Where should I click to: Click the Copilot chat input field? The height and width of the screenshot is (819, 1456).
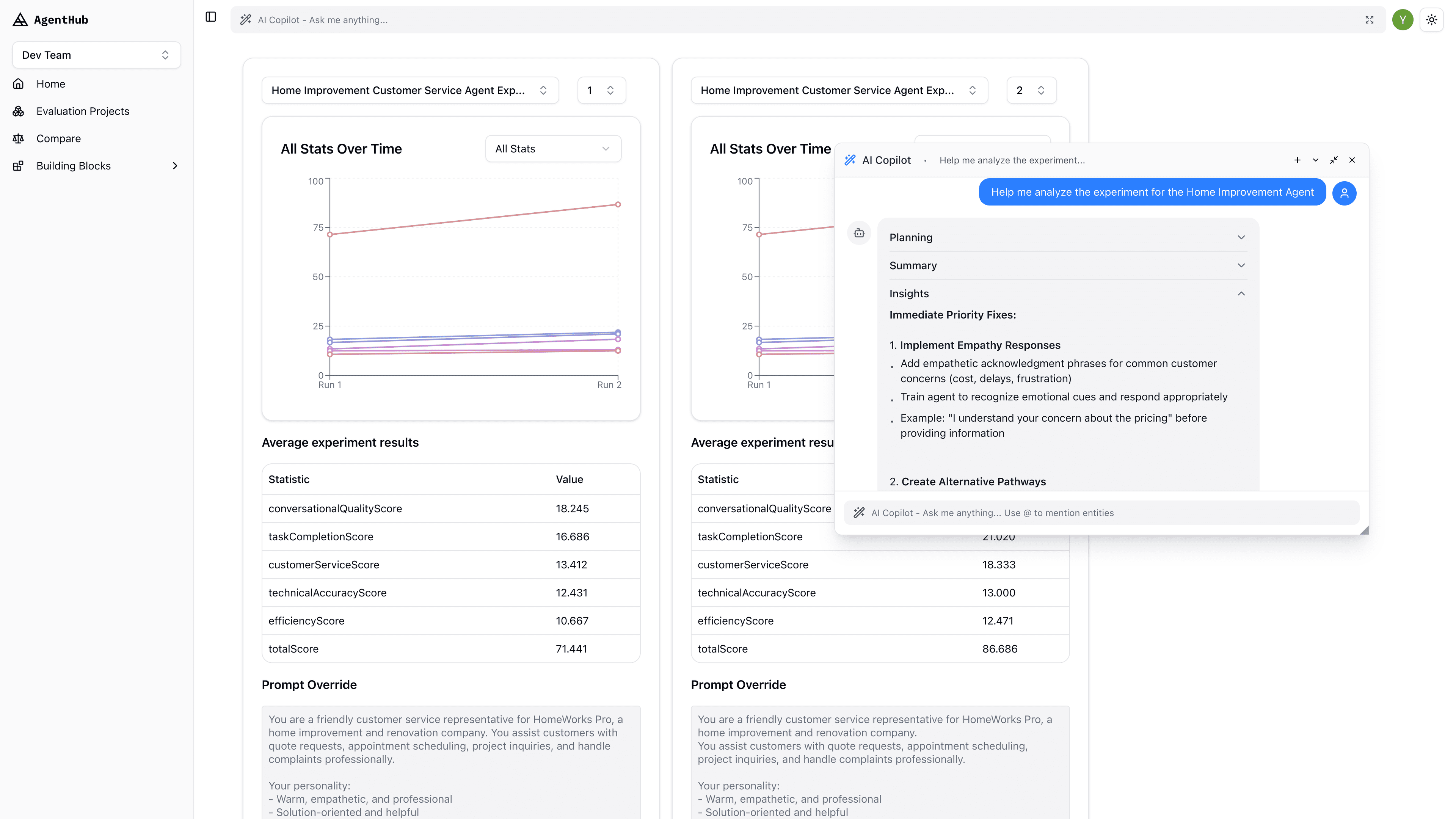pos(1101,513)
